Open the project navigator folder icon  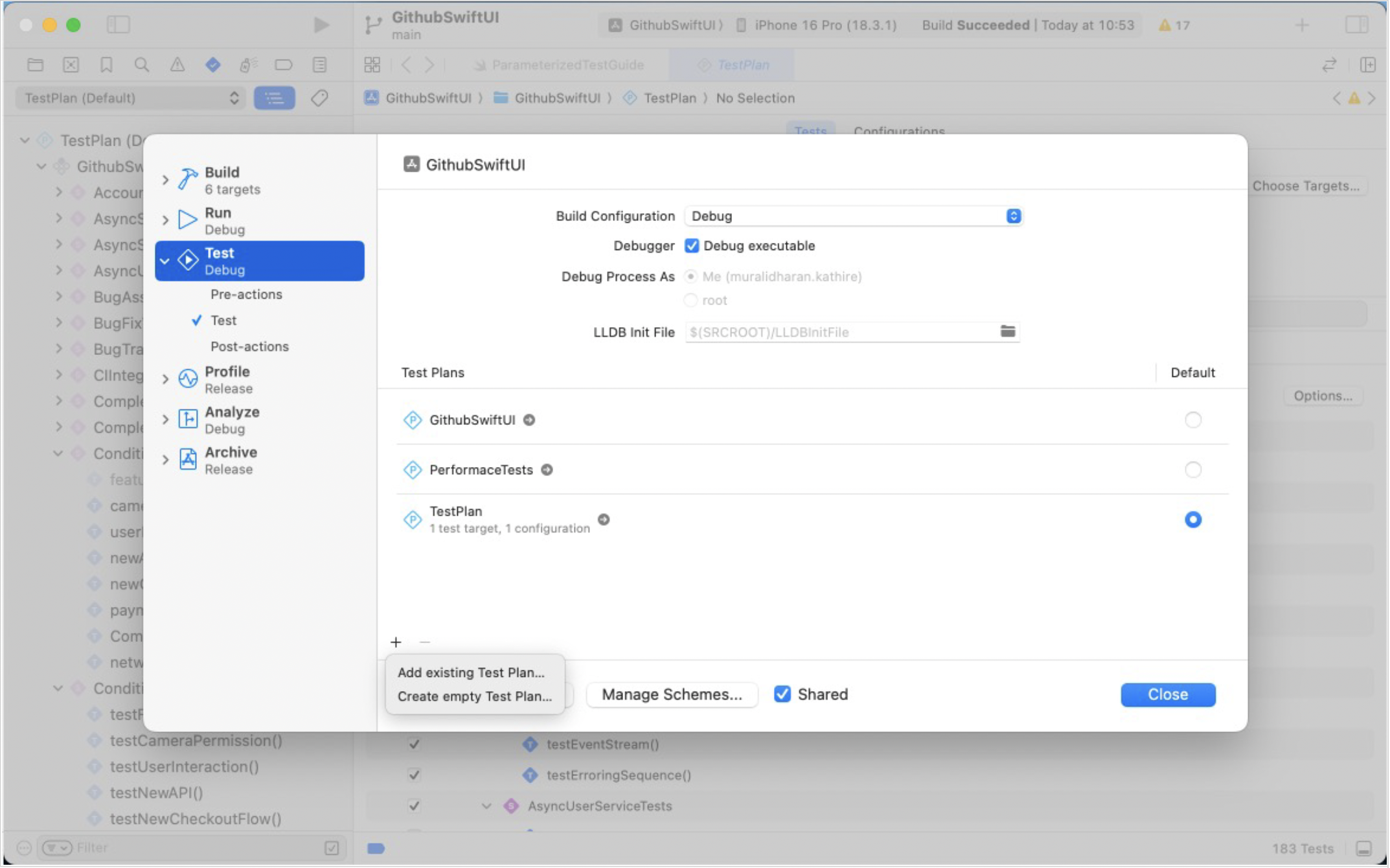click(36, 65)
